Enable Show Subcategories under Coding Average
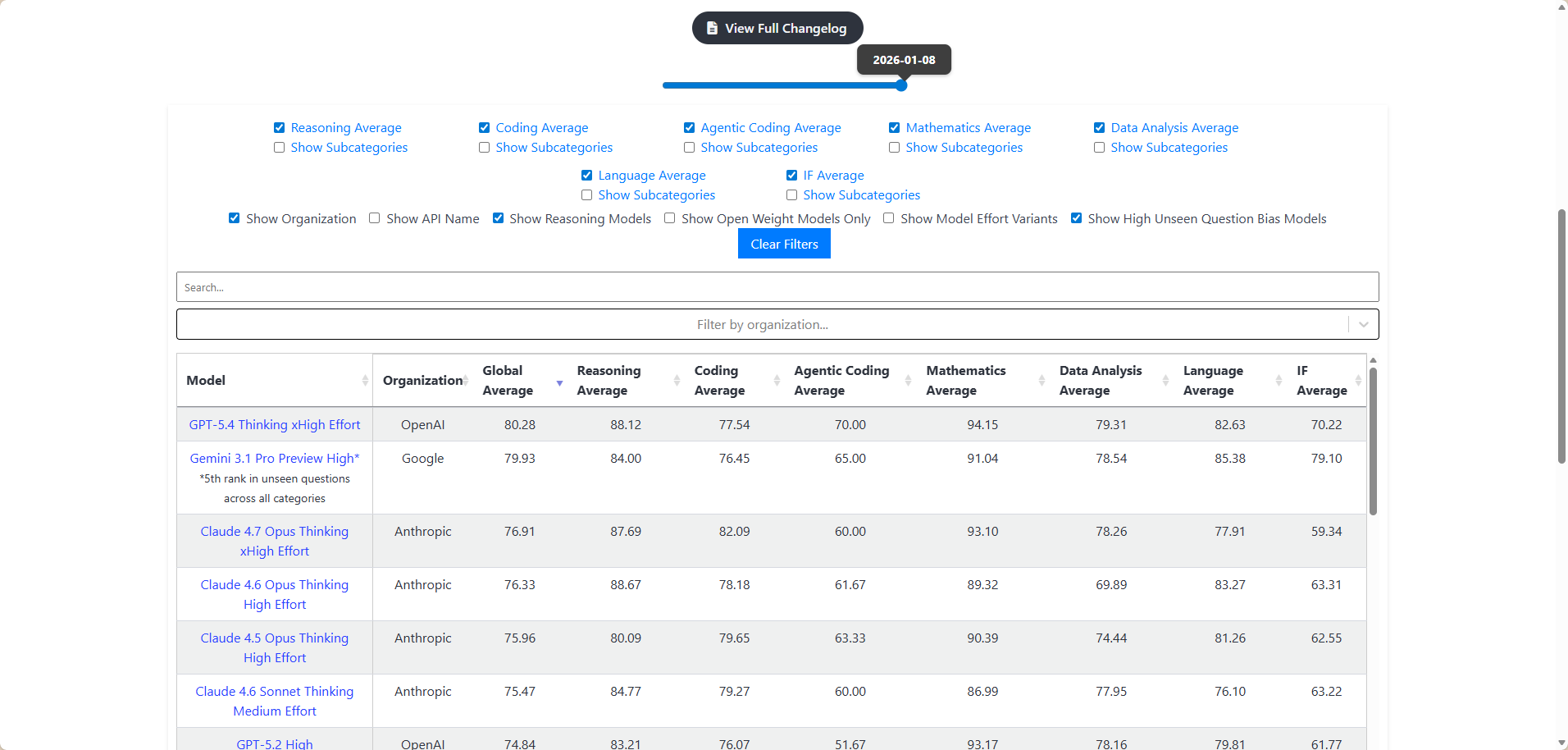 tap(484, 148)
